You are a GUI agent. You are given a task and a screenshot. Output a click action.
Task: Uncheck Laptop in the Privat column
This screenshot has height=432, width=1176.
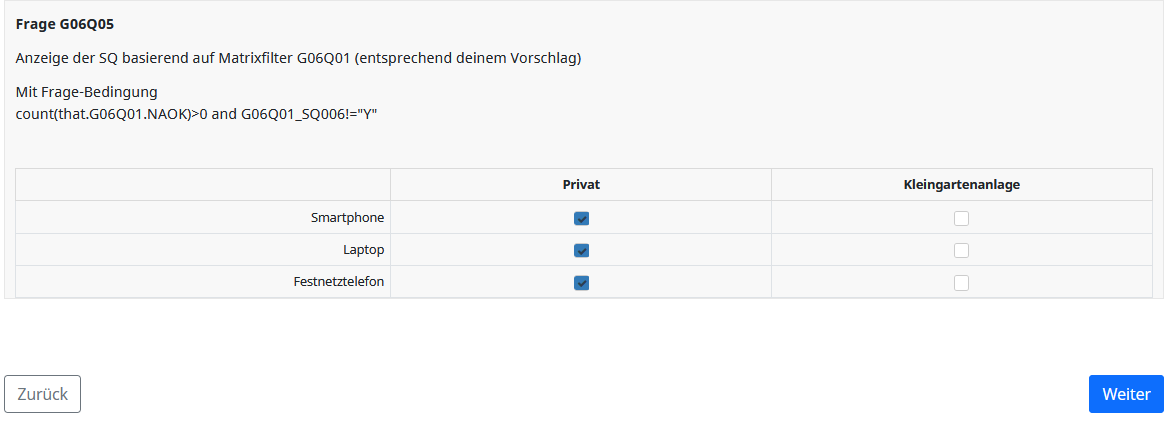tap(581, 250)
